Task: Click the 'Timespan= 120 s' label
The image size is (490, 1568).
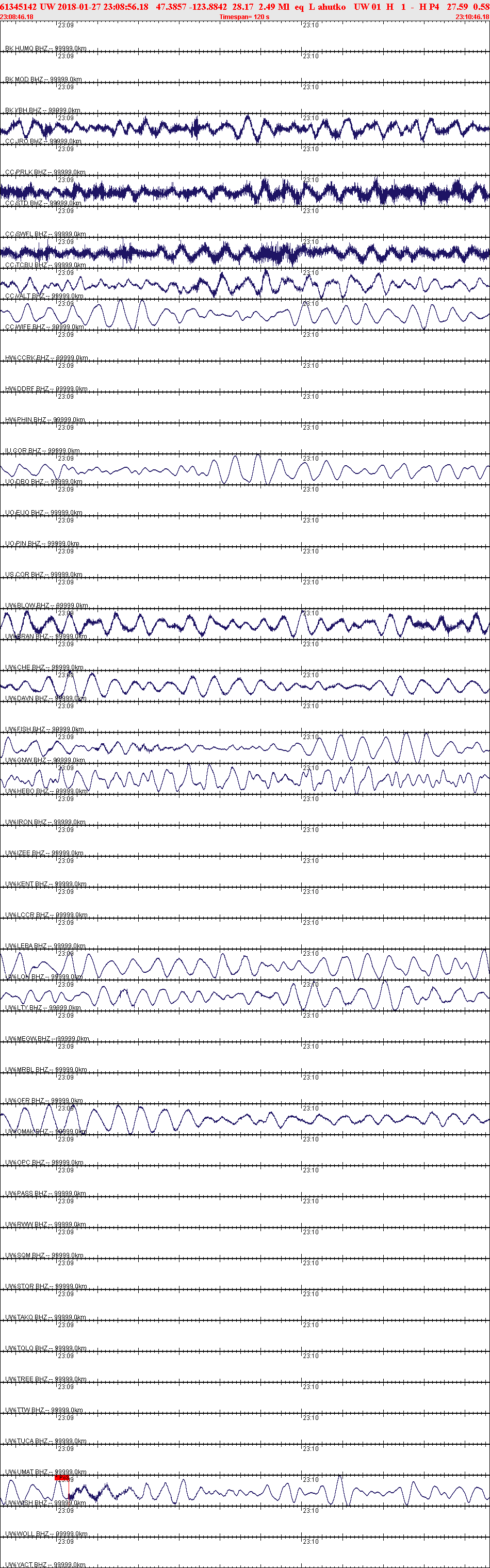Action: [244, 17]
